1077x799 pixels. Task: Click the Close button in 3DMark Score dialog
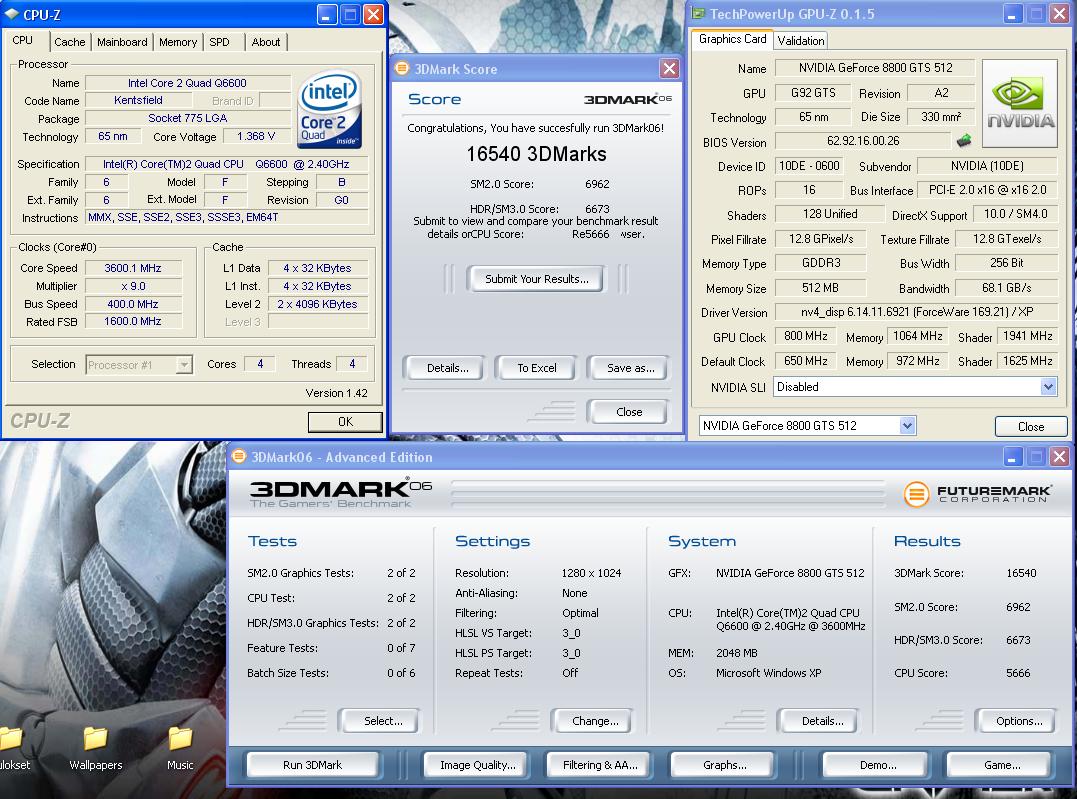[628, 412]
